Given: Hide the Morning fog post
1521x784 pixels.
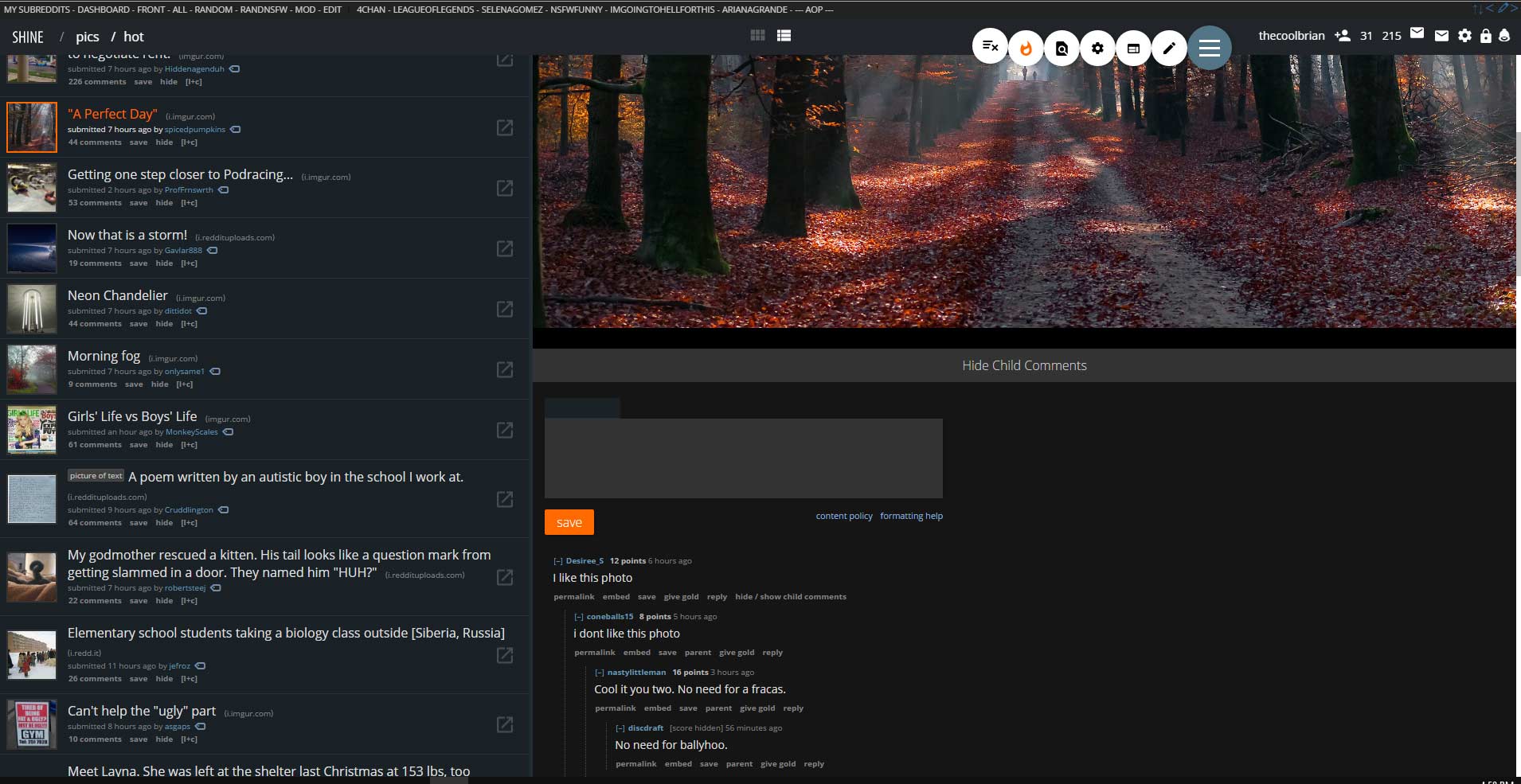Looking at the screenshot, I should point(160,384).
